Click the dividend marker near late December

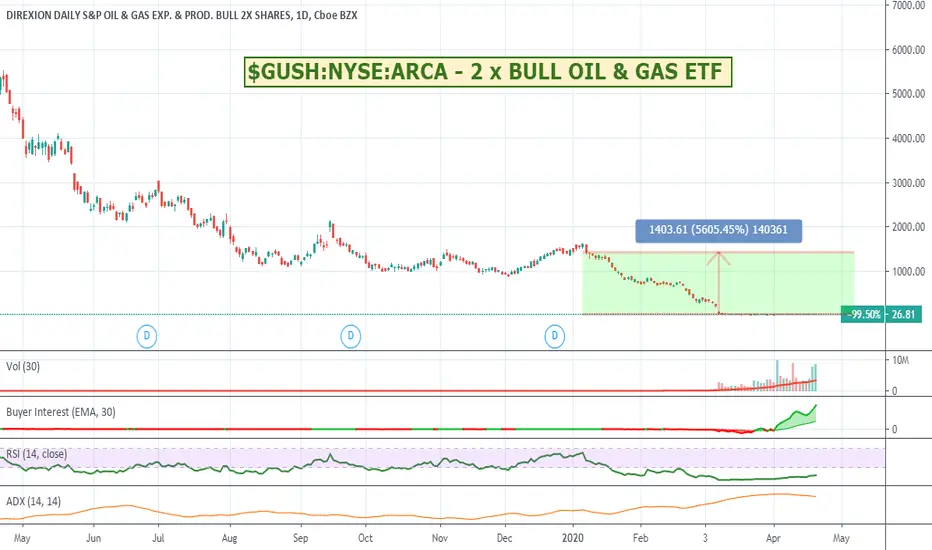(555, 336)
